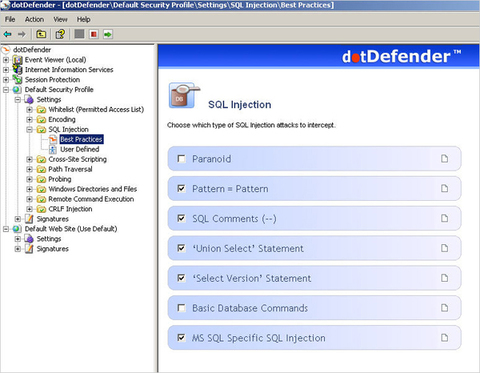Open the document icon beside Basic Database Commands

point(444,308)
